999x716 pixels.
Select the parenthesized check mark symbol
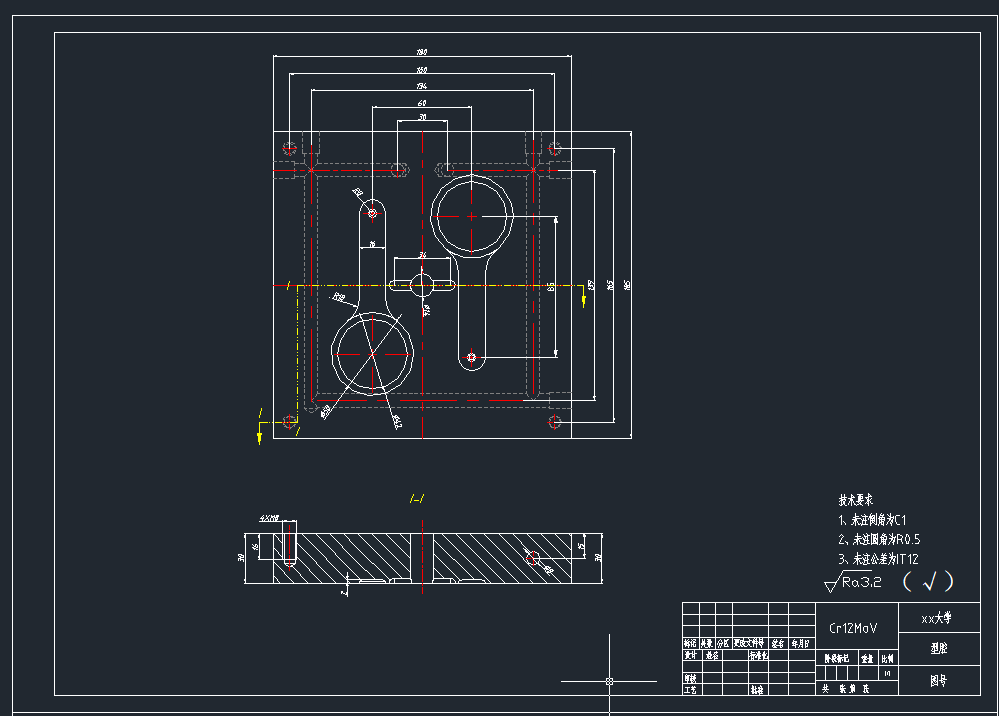(928, 581)
